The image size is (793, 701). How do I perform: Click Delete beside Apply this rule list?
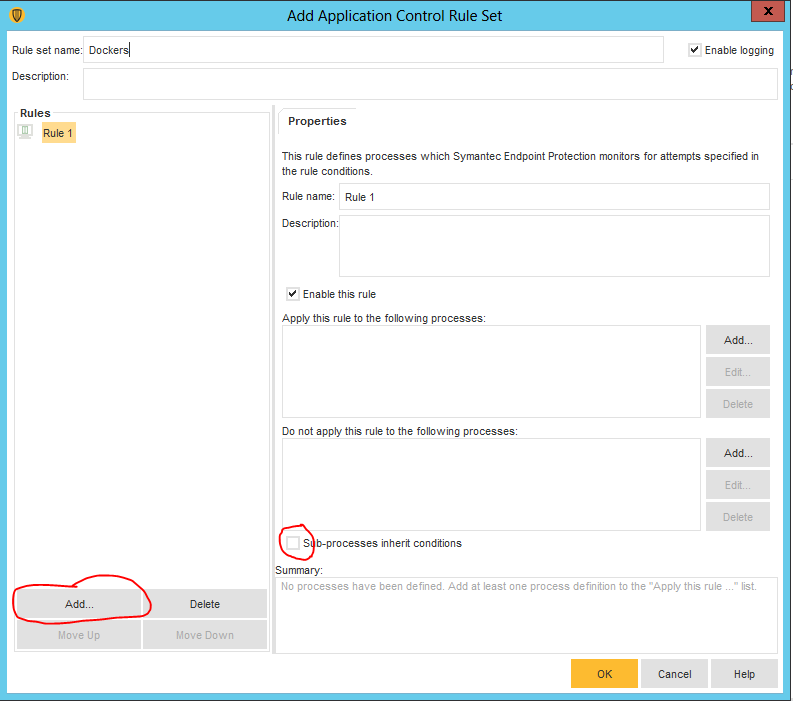[738, 404]
